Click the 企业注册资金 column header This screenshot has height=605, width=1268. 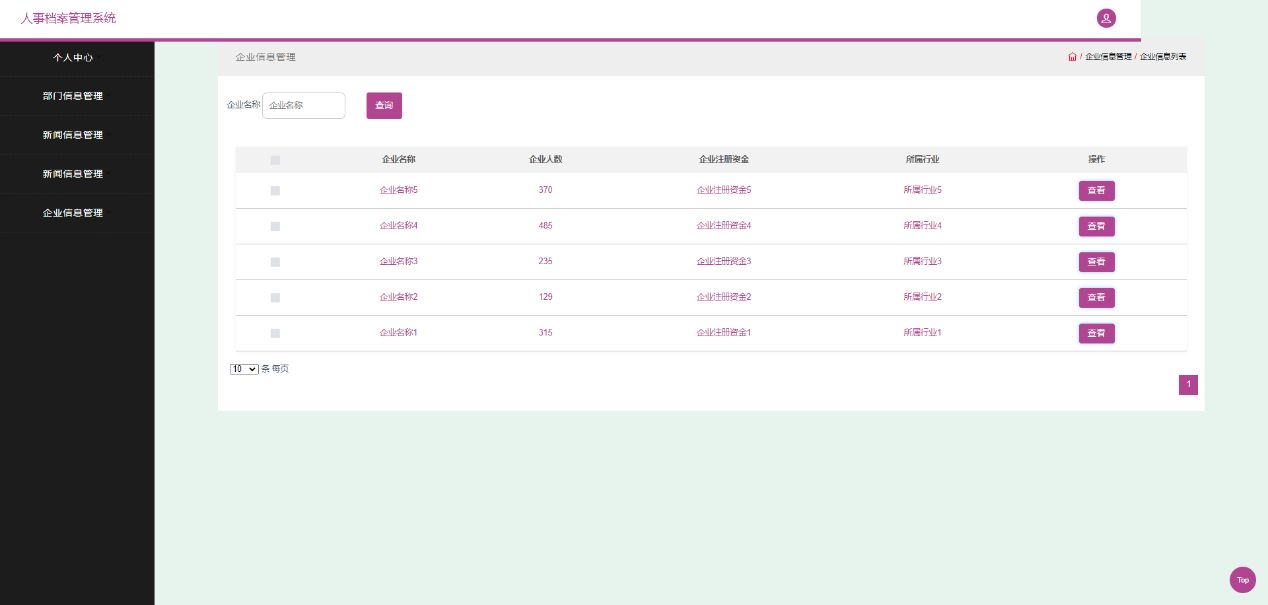click(x=724, y=160)
